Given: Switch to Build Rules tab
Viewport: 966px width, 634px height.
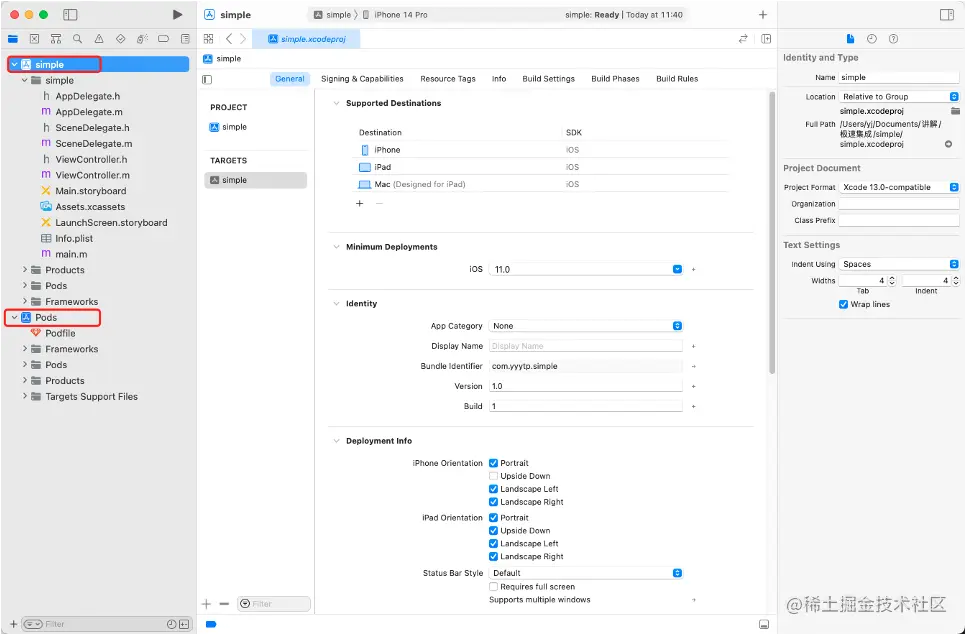Looking at the screenshot, I should tap(677, 79).
